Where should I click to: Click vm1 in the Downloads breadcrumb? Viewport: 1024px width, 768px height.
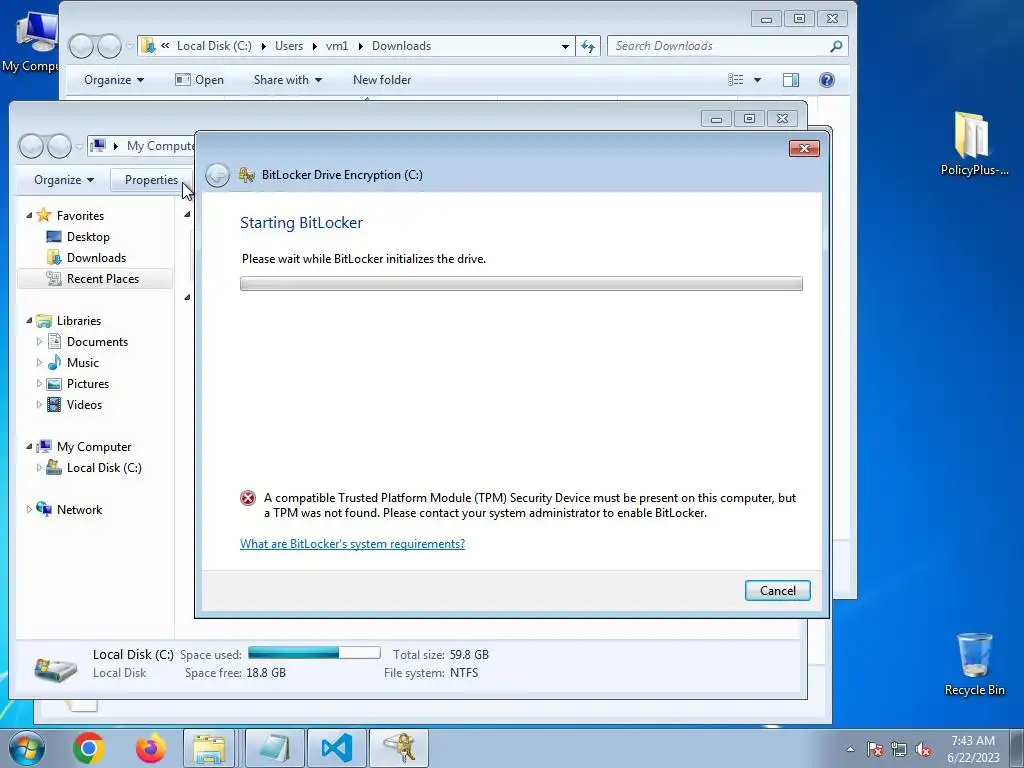click(x=337, y=46)
